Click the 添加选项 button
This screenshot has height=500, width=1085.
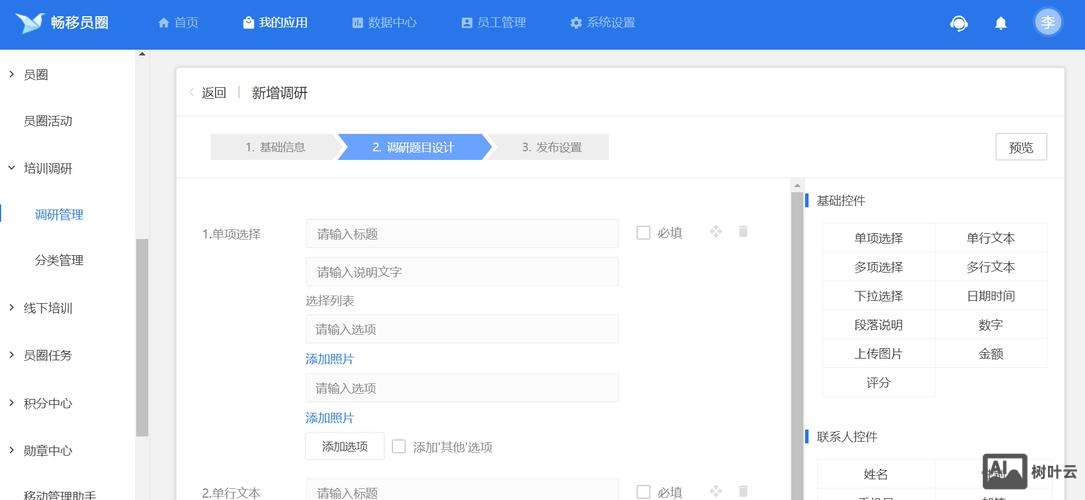(345, 446)
